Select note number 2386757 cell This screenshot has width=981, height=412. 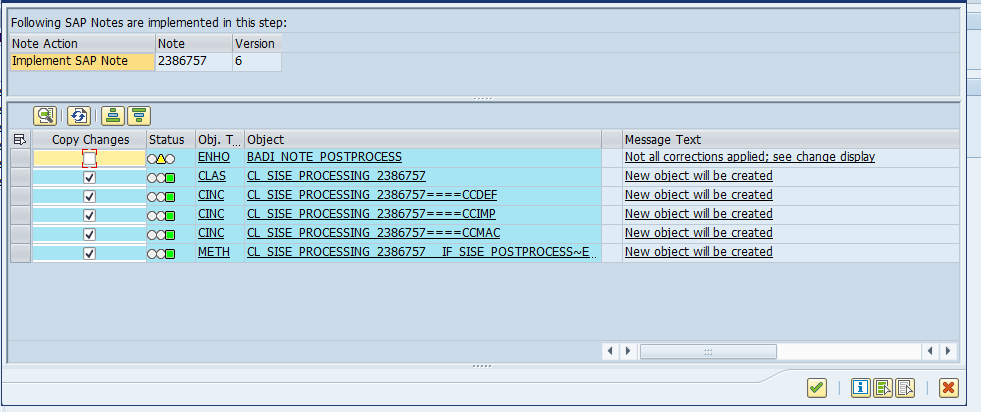pyautogui.click(x=194, y=61)
